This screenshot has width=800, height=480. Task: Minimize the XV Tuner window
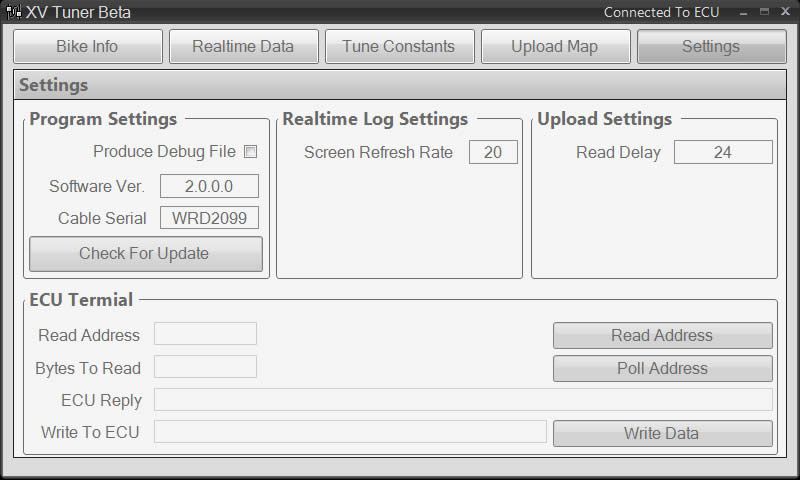742,13
